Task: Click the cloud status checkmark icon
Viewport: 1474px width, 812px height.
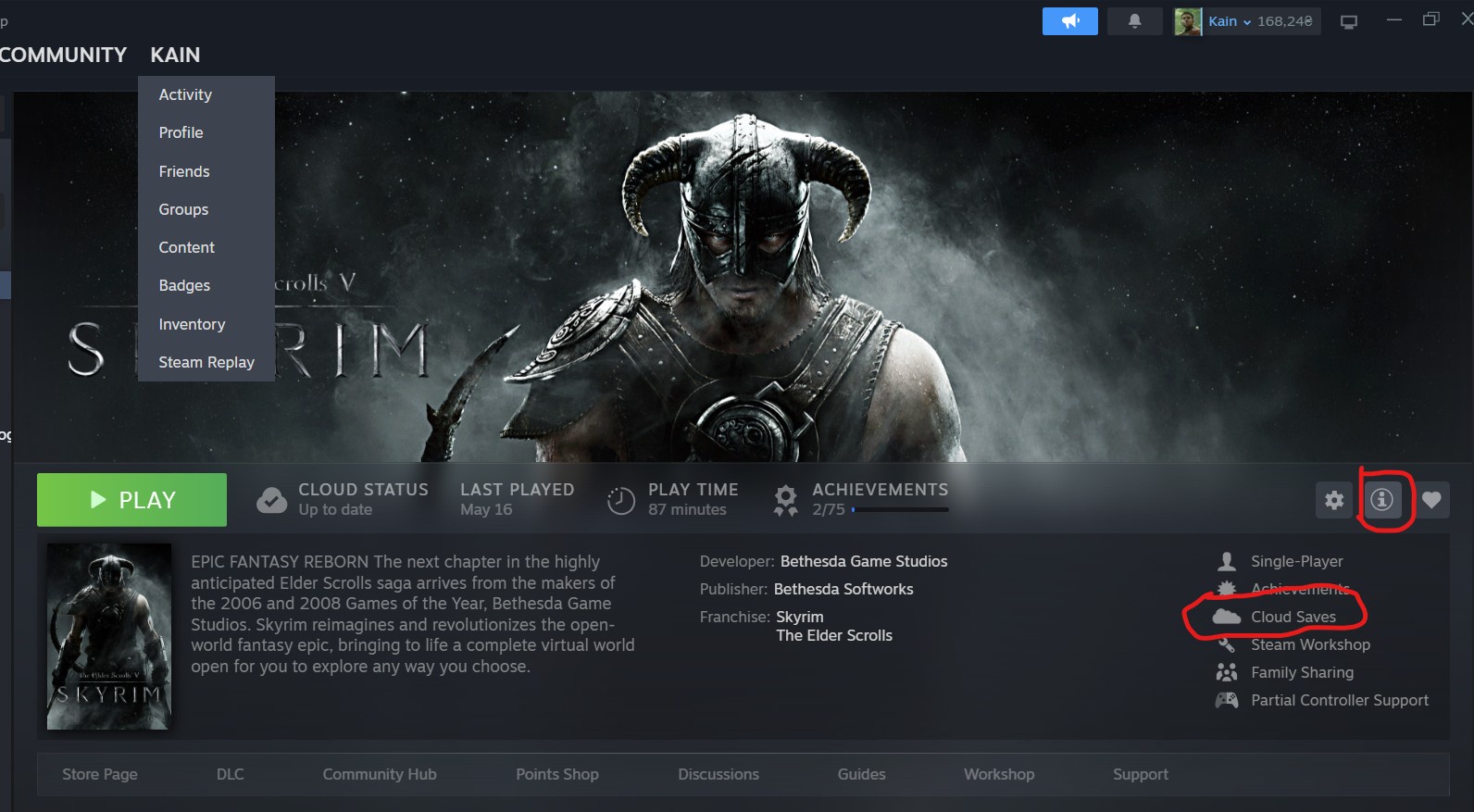Action: tap(271, 500)
